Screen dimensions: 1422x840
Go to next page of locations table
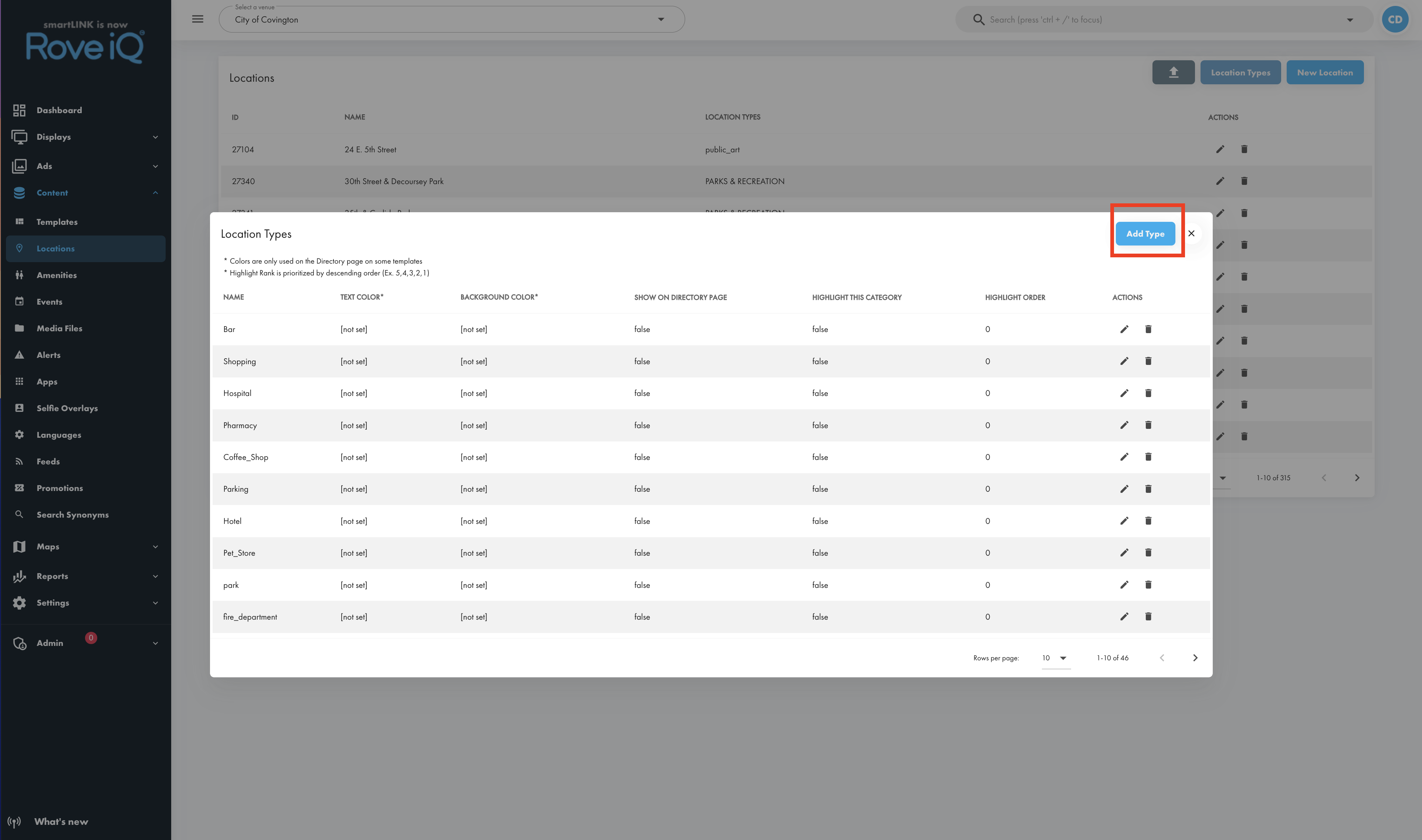pos(1357,478)
